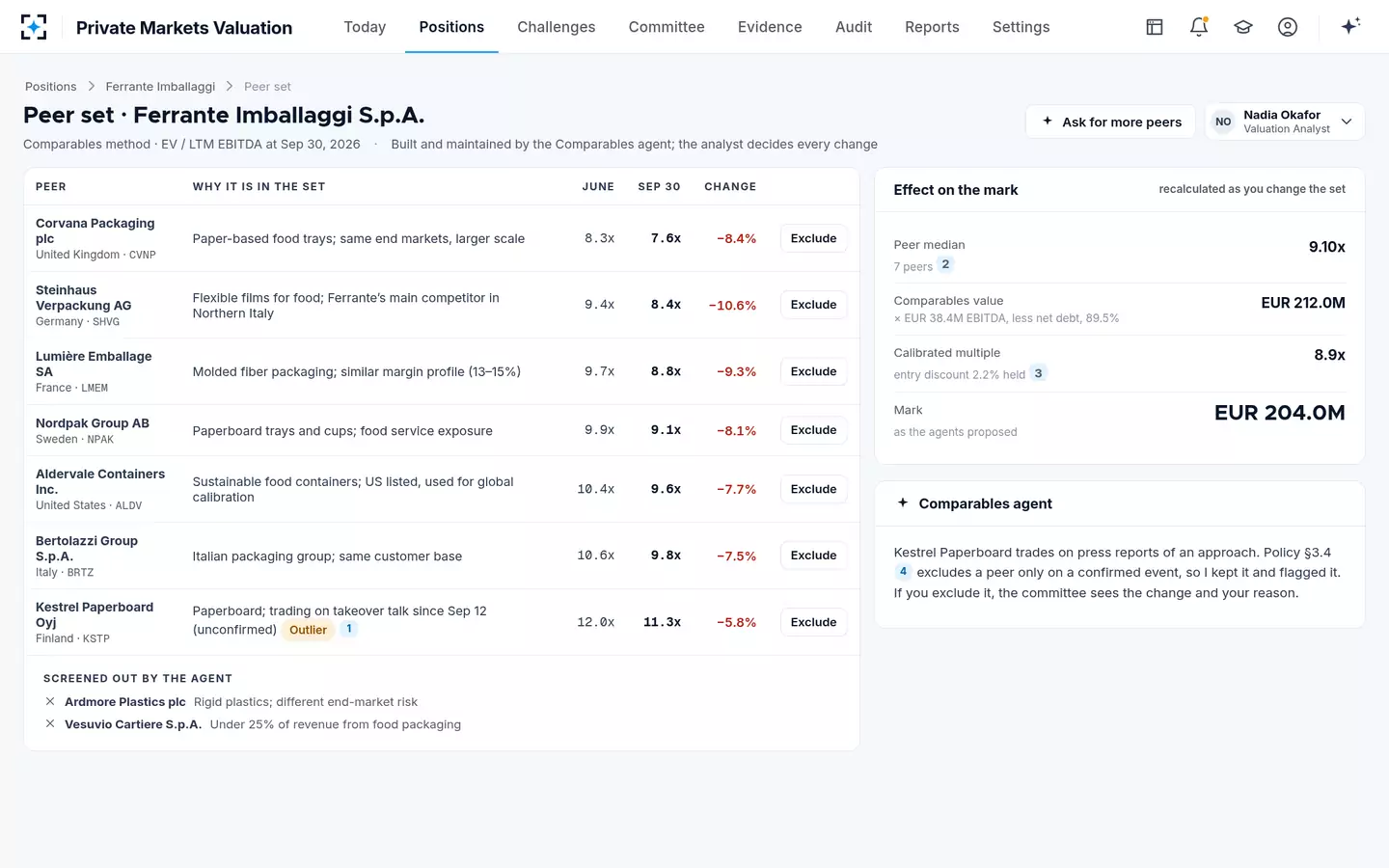Click the Steinhaus change value −10.6%

point(732,305)
